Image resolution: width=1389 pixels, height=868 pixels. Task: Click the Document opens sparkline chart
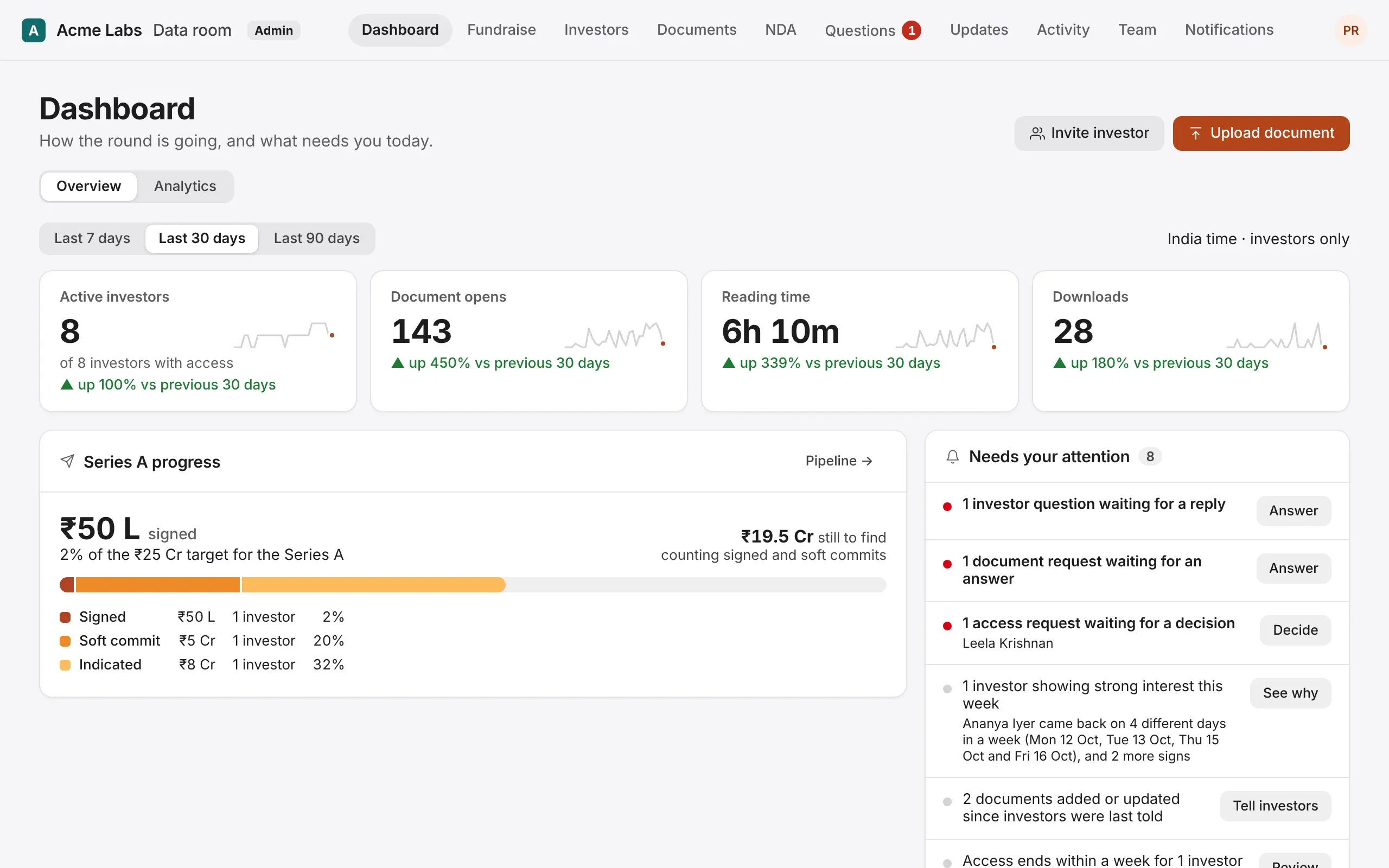[x=615, y=335]
